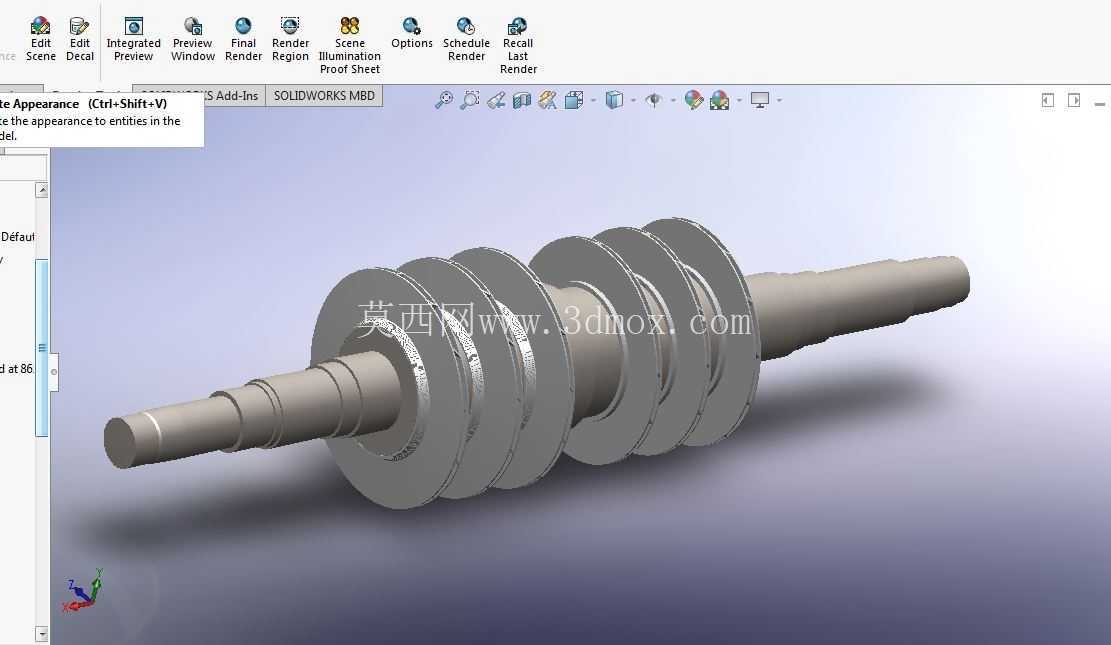The image size is (1111, 645).
Task: Expand the Hide/Show Items dropdown arrow
Action: pyautogui.click(x=672, y=100)
